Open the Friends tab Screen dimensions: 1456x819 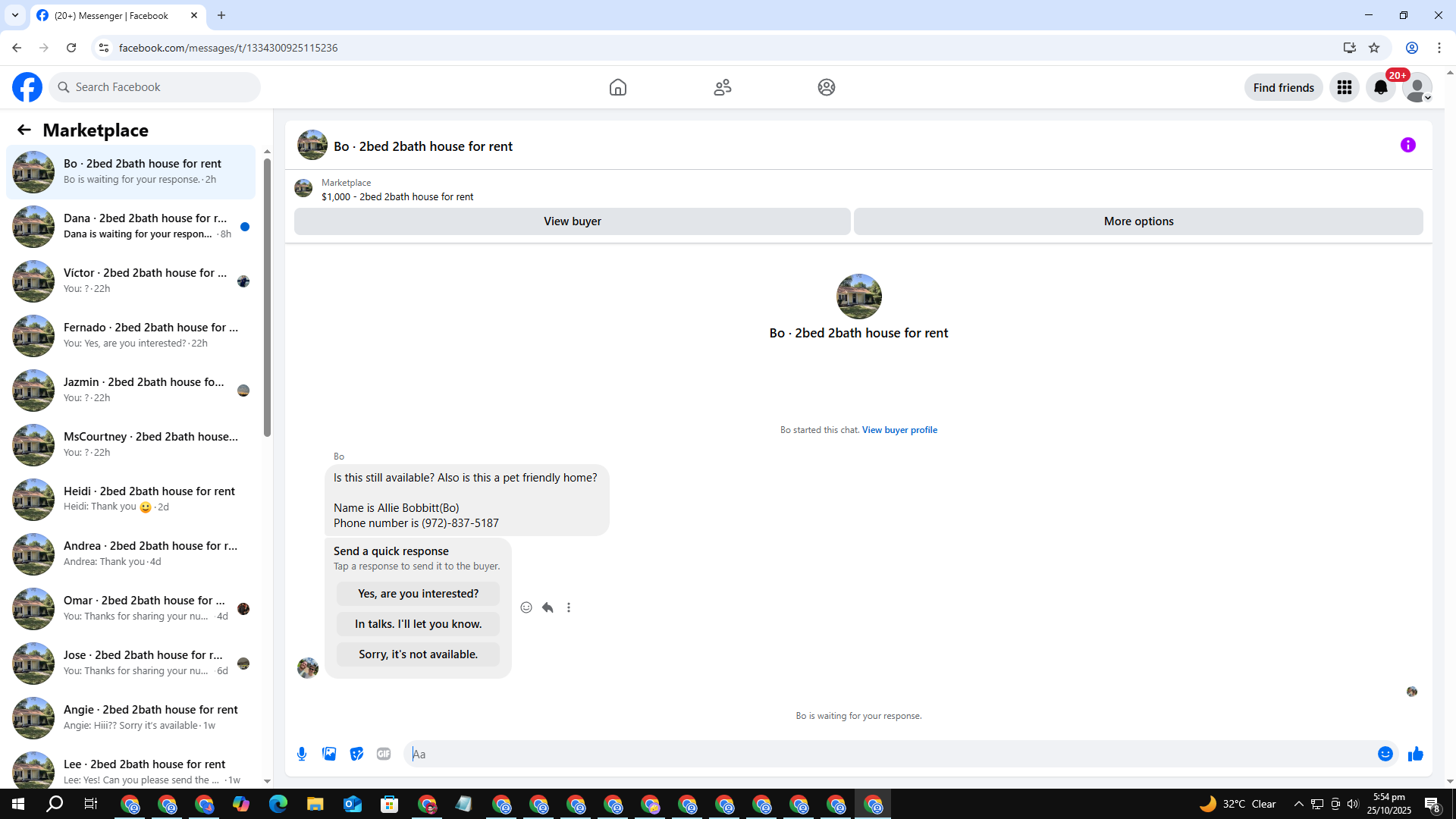tap(722, 87)
